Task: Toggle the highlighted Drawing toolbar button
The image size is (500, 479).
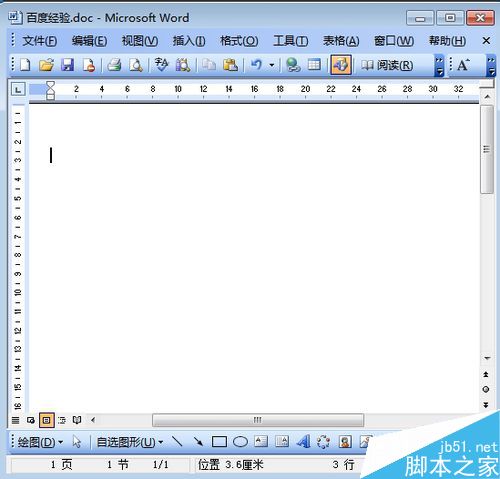Action: pos(341,65)
